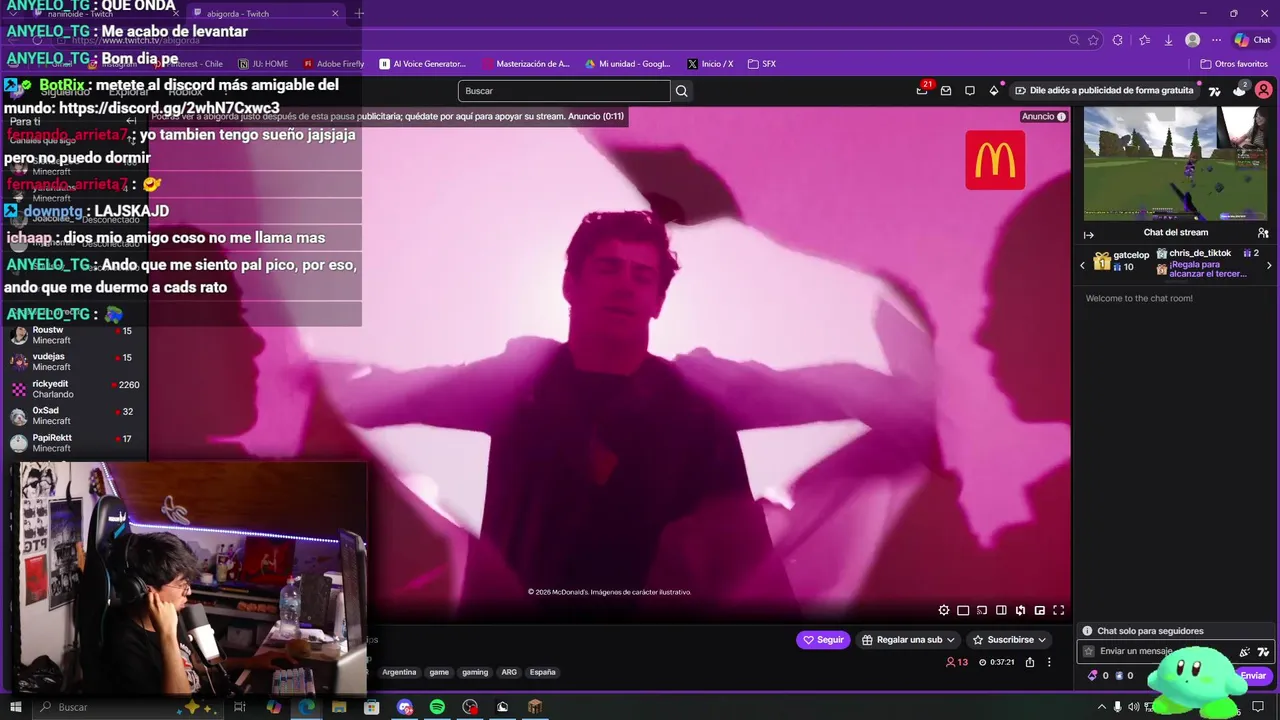The image size is (1280, 720).
Task: Open Spotify from the taskbar
Action: [437, 707]
